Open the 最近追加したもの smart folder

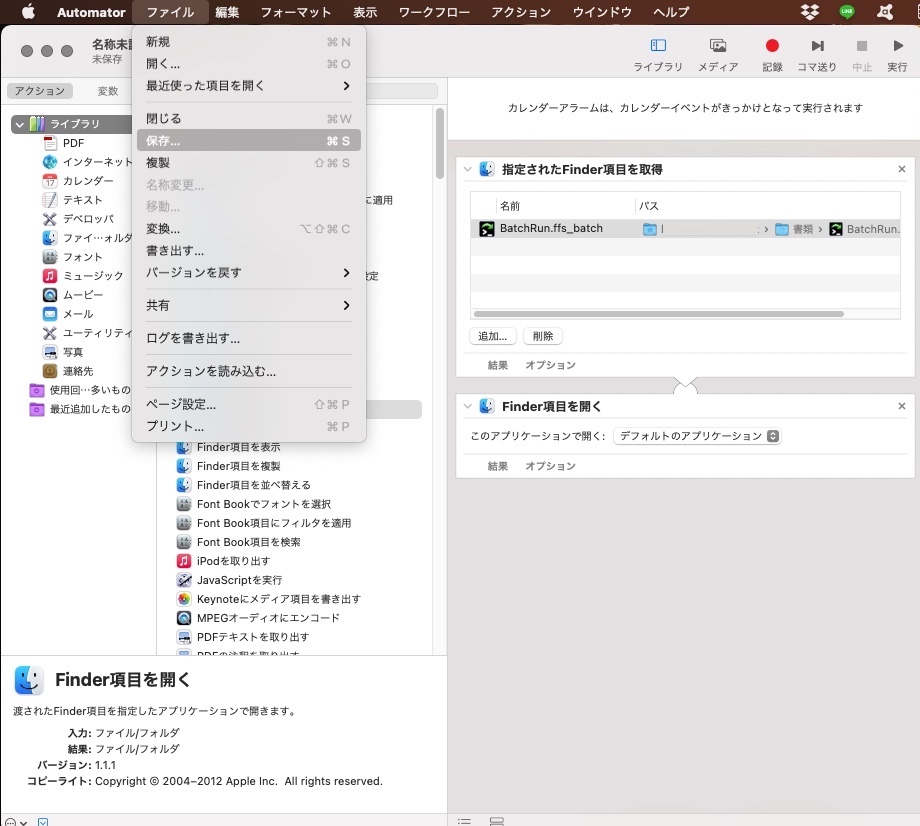80,409
